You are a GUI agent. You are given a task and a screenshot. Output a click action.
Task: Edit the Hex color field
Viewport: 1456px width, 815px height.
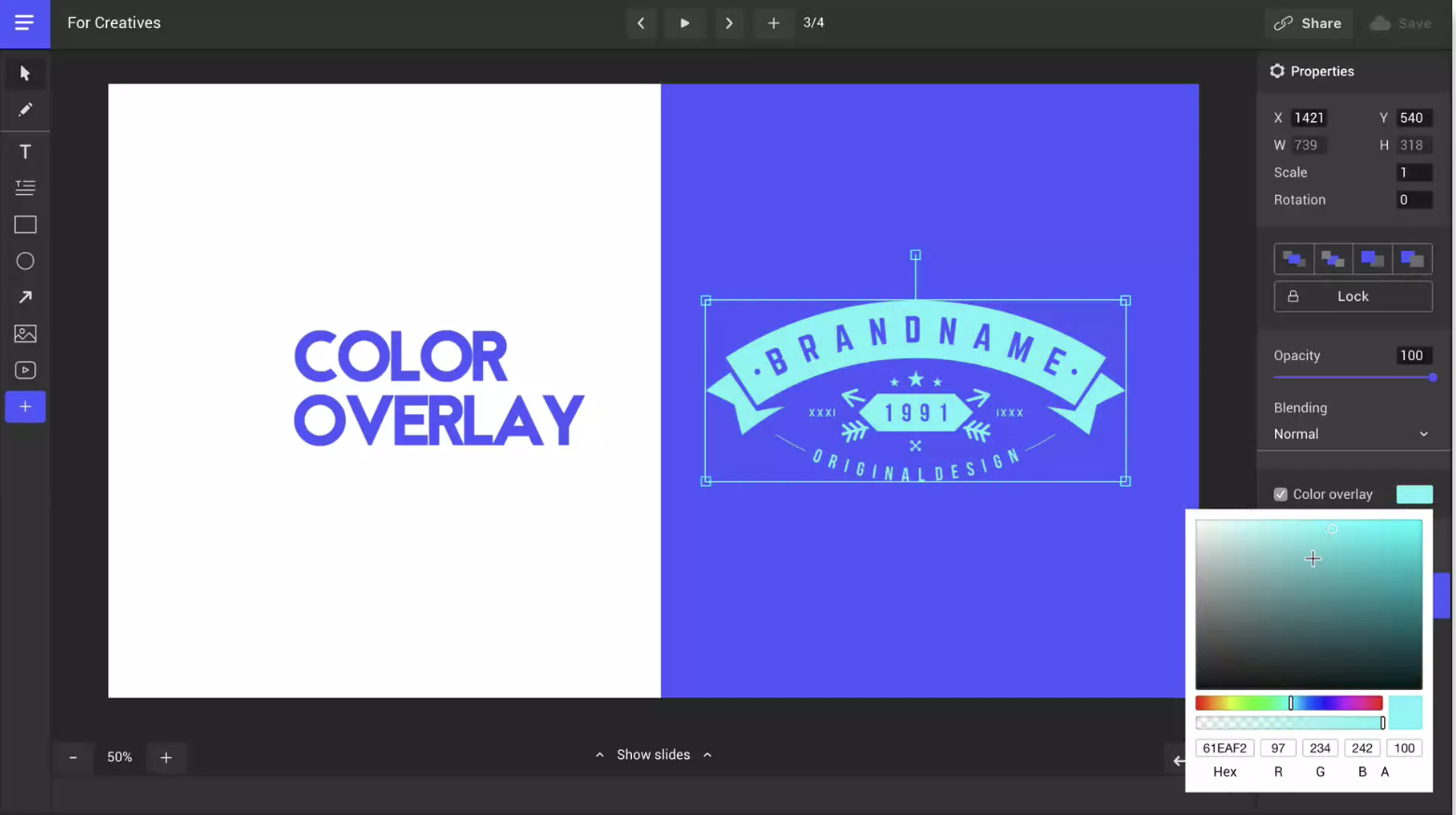[x=1225, y=748]
